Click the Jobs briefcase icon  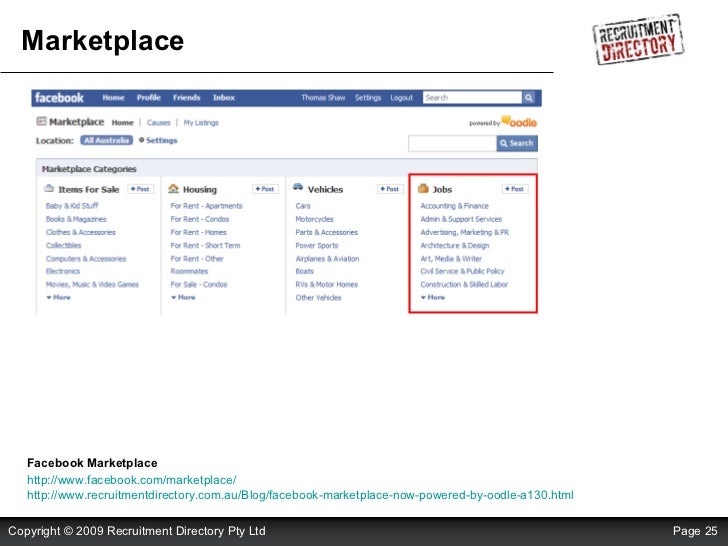click(423, 188)
